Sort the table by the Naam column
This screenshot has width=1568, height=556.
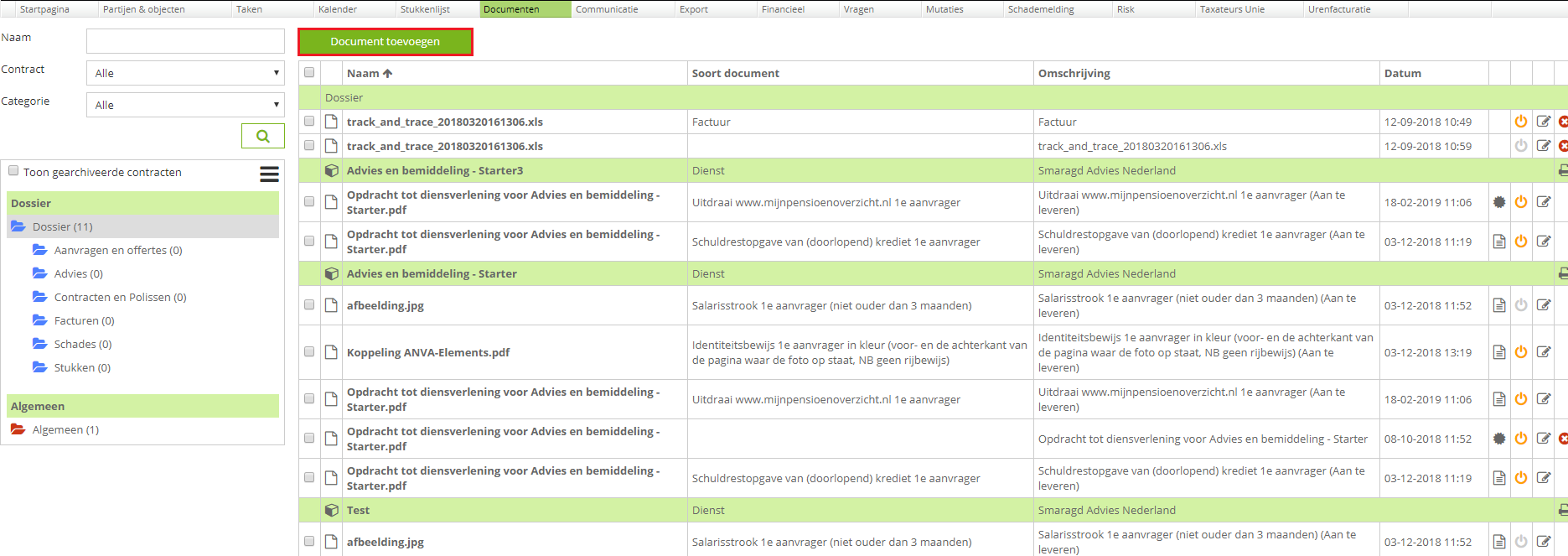[370, 73]
